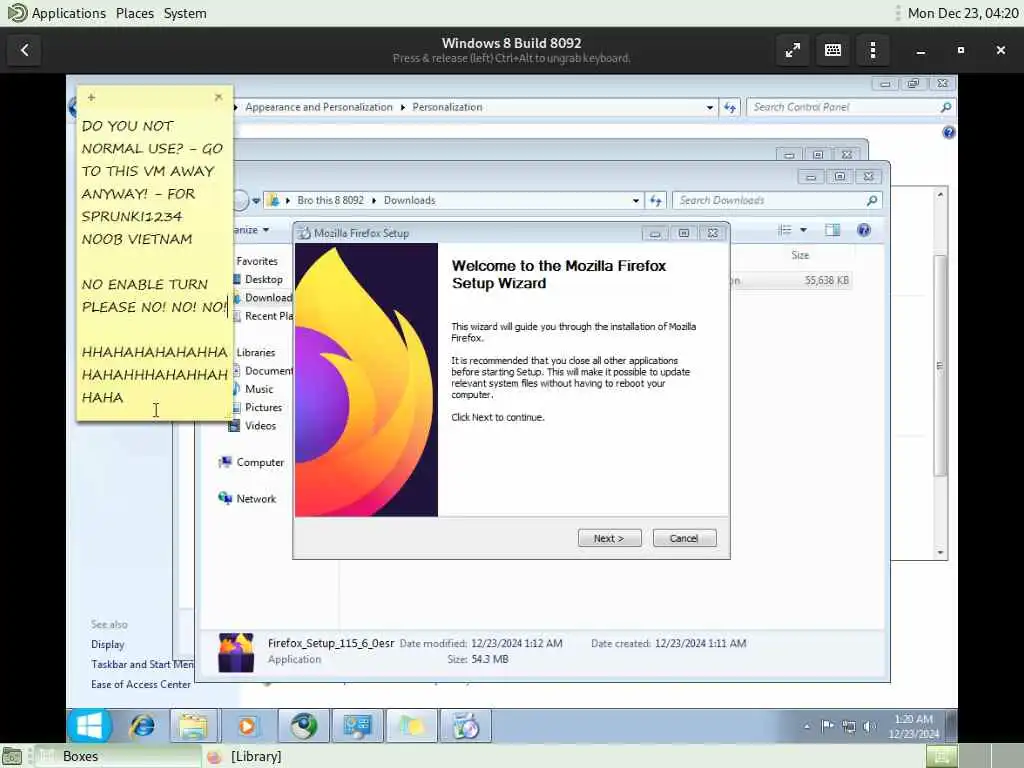Open File Explorer taskbar icon
Image resolution: width=1024 pixels, height=768 pixels.
point(193,726)
